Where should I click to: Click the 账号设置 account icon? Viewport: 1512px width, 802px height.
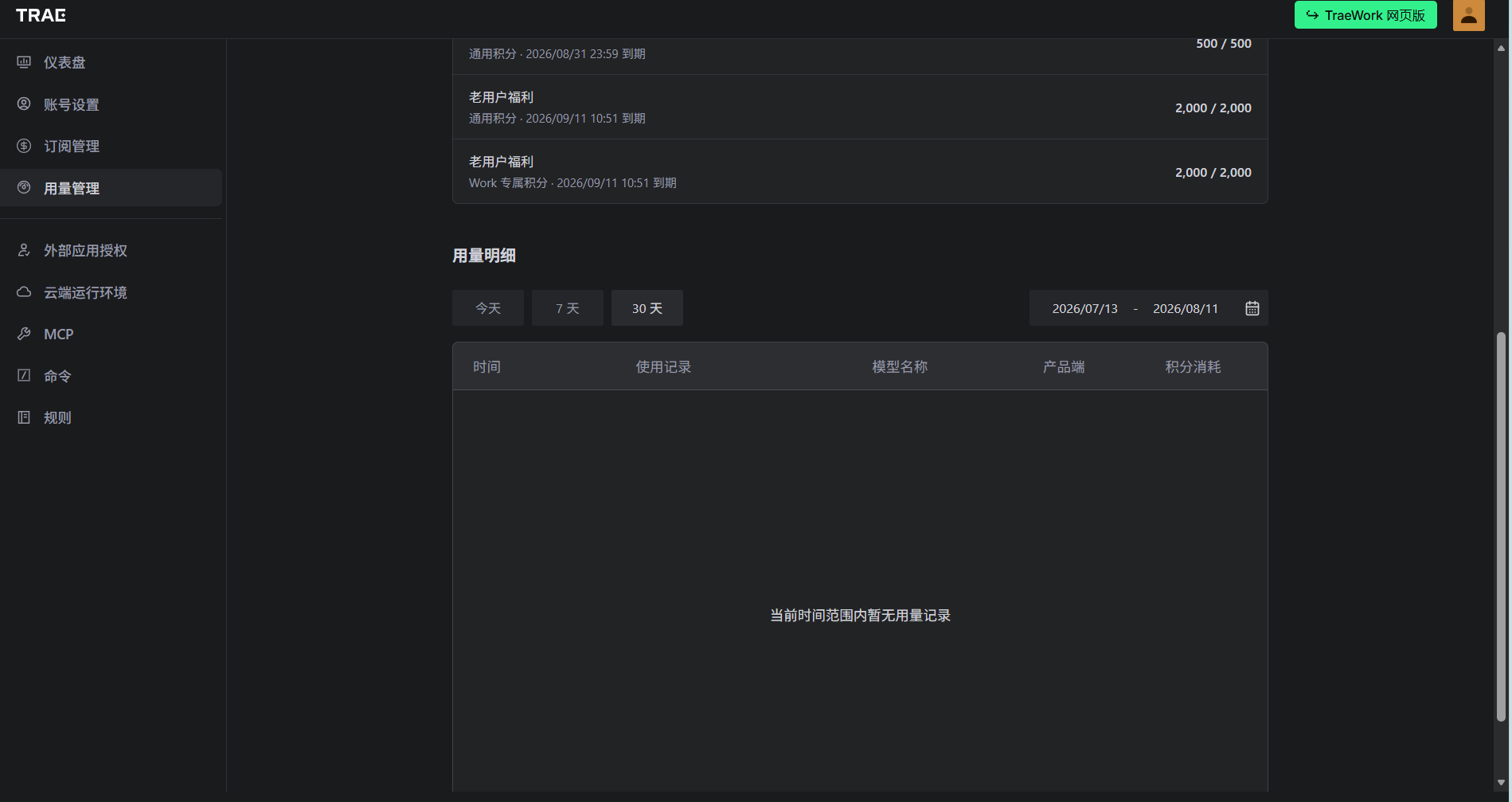click(x=24, y=104)
